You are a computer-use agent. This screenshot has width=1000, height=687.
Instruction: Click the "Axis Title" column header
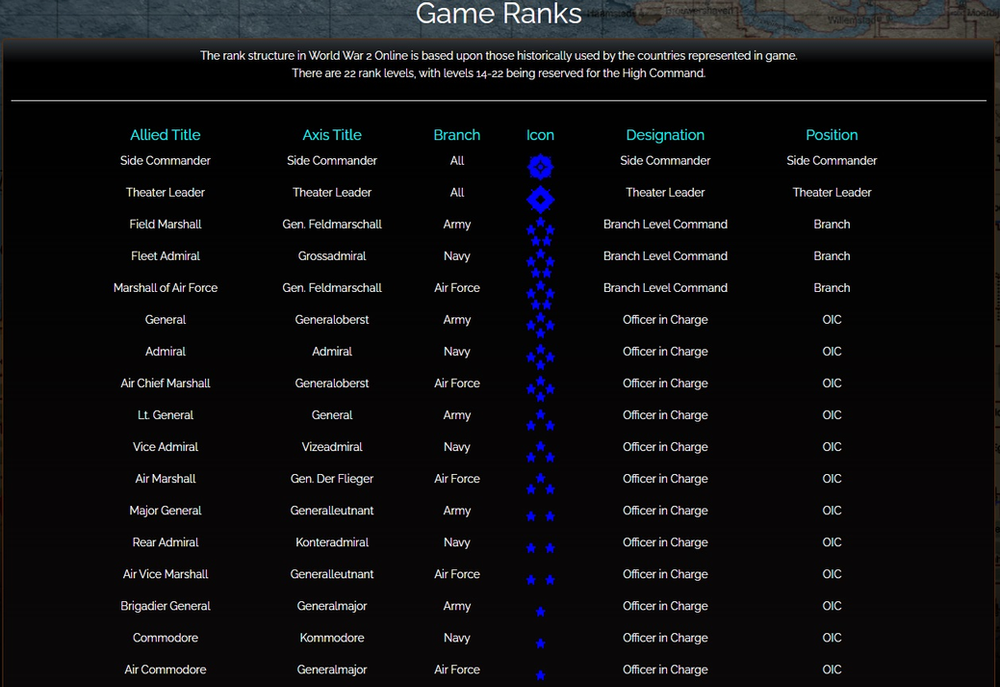[x=332, y=135]
